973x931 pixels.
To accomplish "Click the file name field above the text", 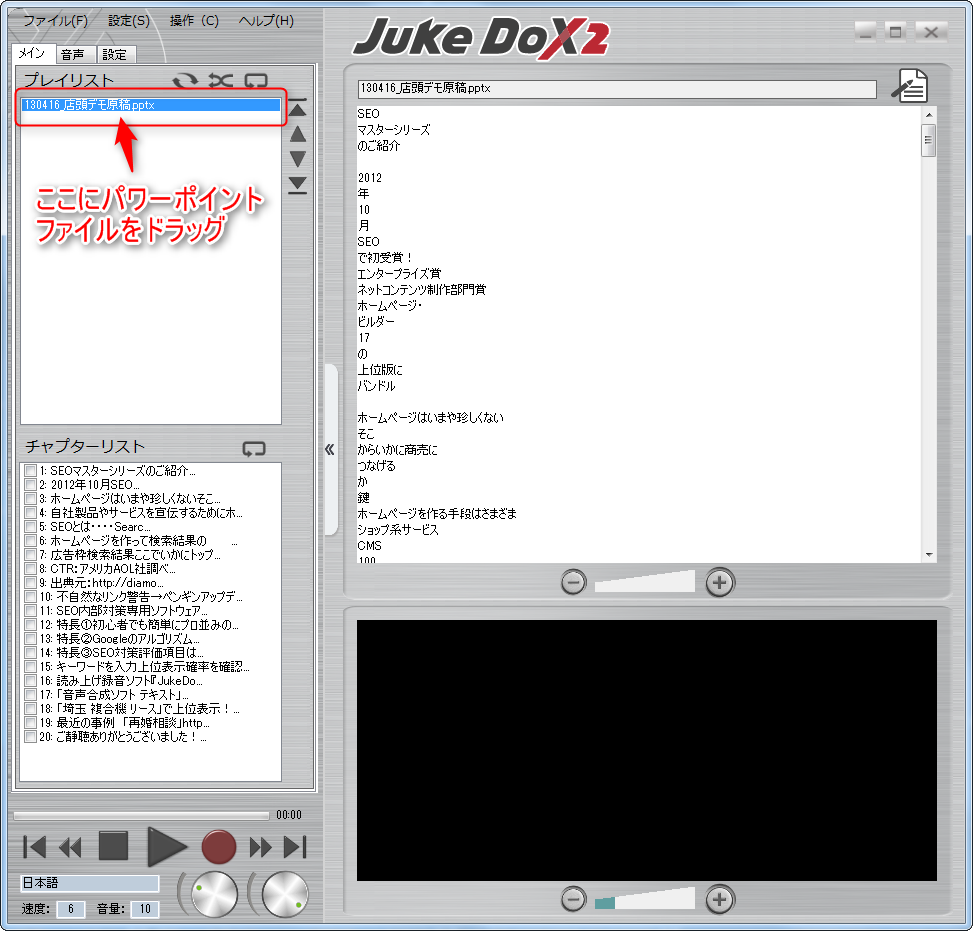I will [x=617, y=89].
